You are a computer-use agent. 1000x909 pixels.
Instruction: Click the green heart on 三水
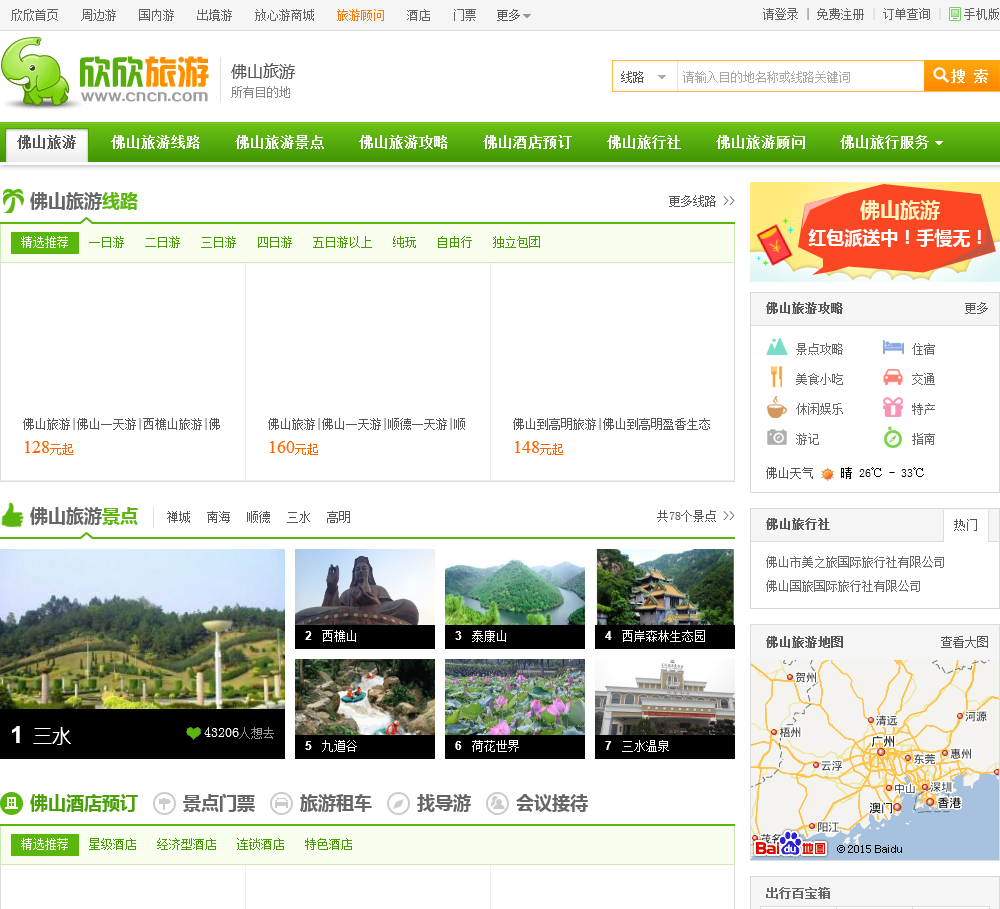coord(193,733)
